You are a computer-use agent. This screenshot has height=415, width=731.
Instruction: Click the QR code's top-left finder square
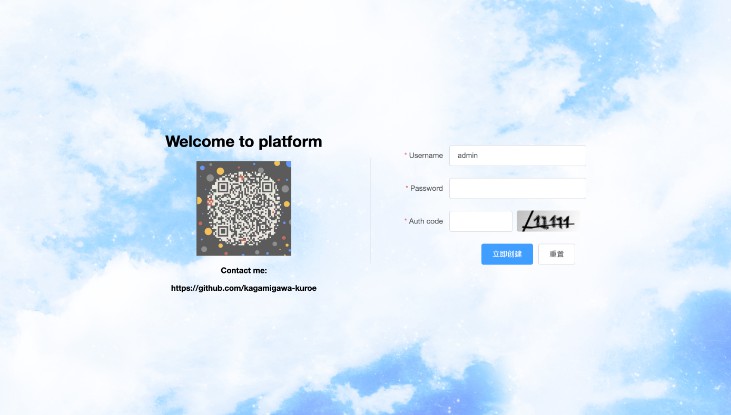(x=223, y=187)
